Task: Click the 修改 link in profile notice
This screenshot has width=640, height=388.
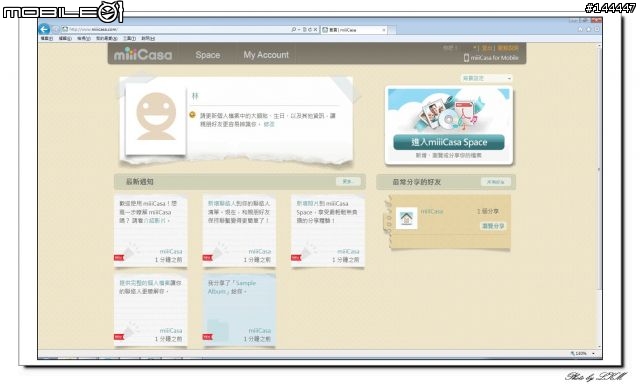Action: pos(269,124)
